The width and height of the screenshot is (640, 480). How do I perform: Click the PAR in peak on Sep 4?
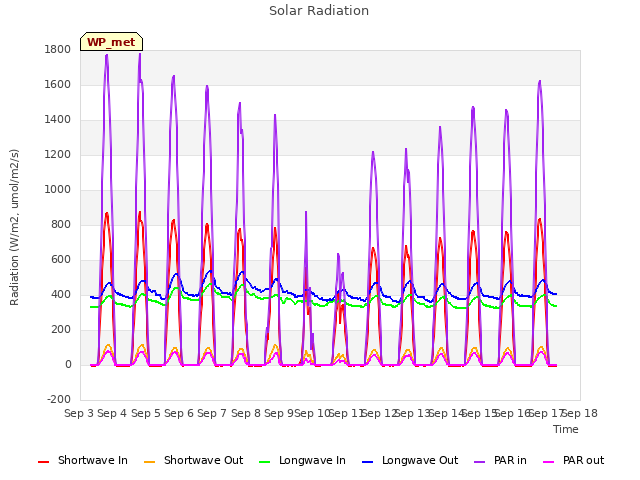107,55
